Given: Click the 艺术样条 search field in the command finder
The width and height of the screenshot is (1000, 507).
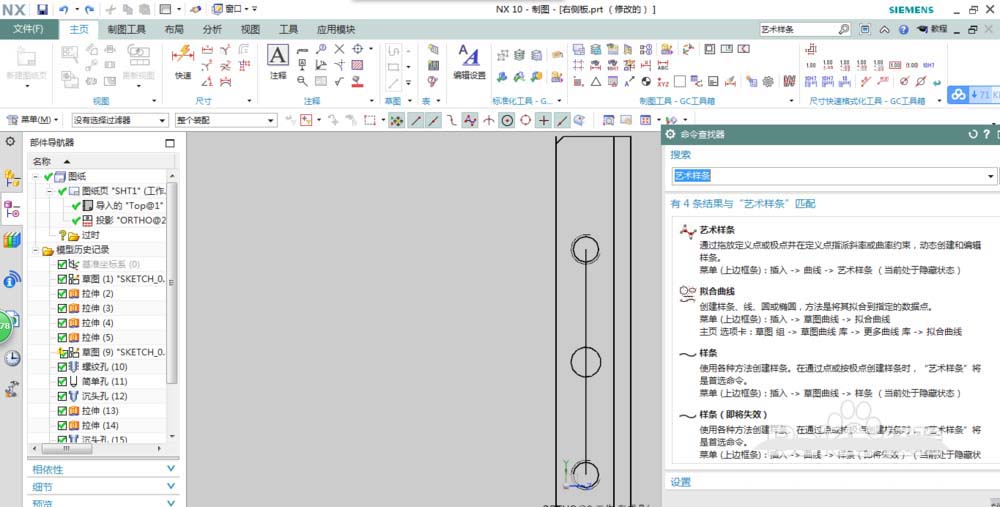Looking at the screenshot, I should click(x=828, y=176).
